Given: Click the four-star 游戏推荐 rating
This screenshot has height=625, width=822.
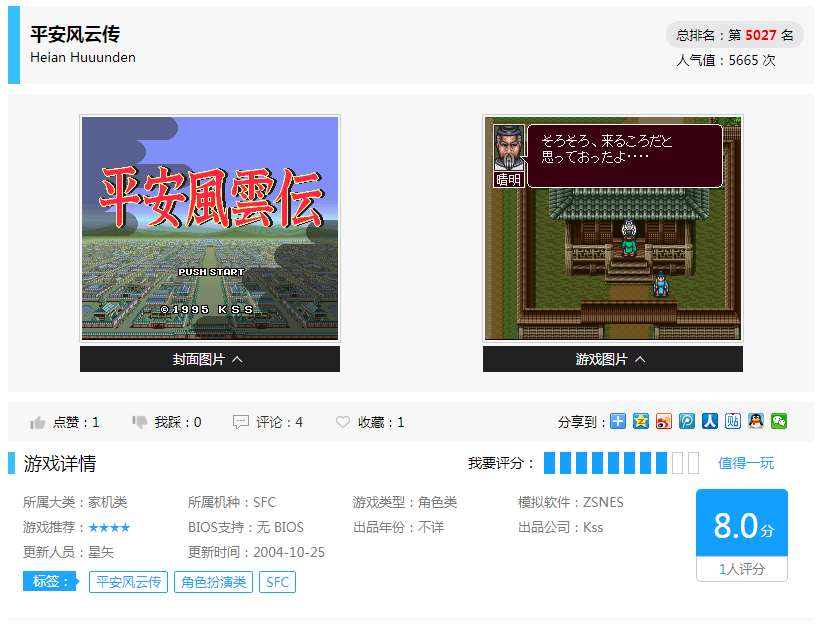Looking at the screenshot, I should click(x=109, y=527).
